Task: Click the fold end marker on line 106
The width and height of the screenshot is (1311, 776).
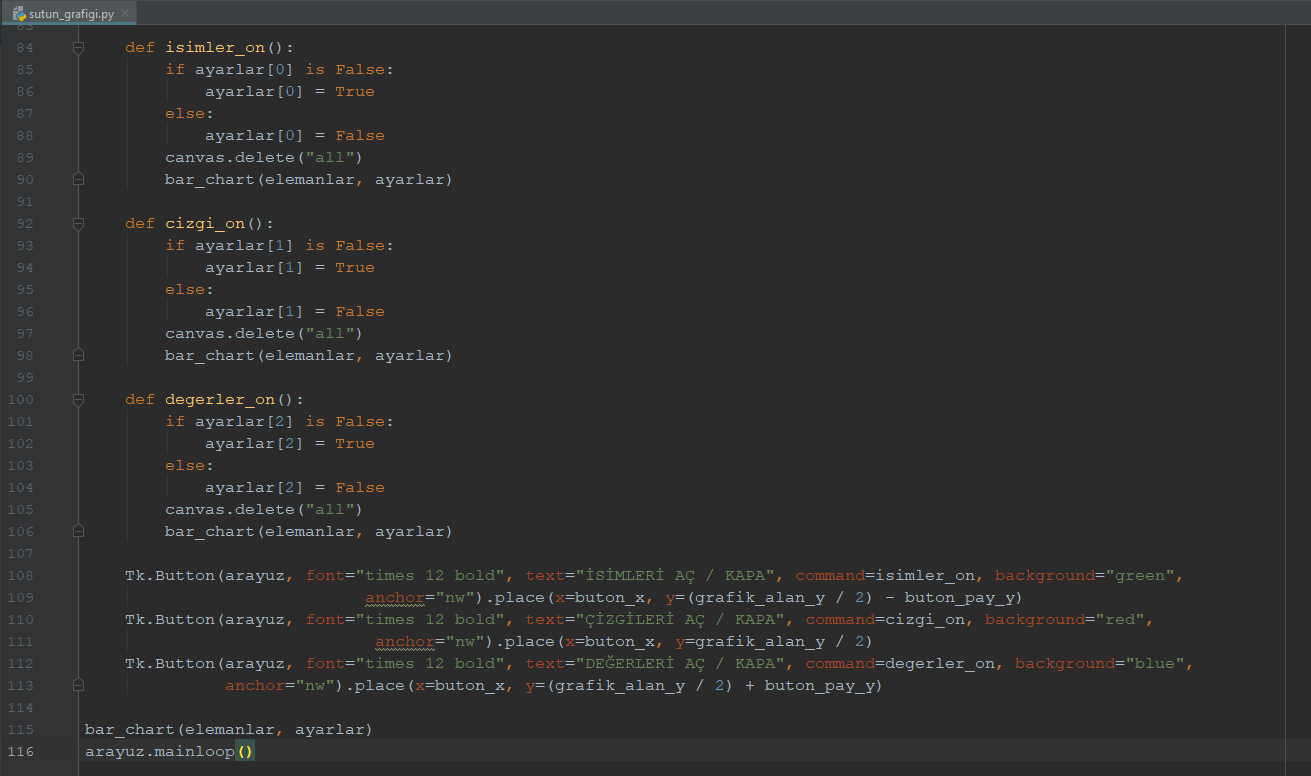Action: click(79, 532)
